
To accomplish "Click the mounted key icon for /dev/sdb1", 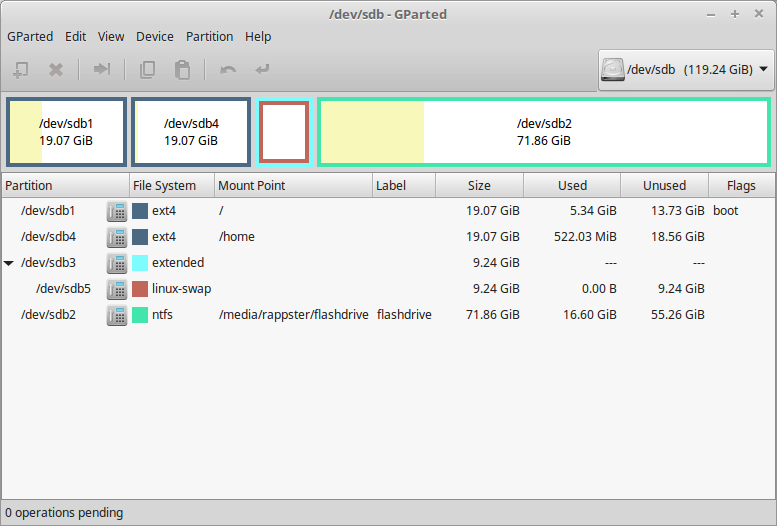I will tap(117, 211).
